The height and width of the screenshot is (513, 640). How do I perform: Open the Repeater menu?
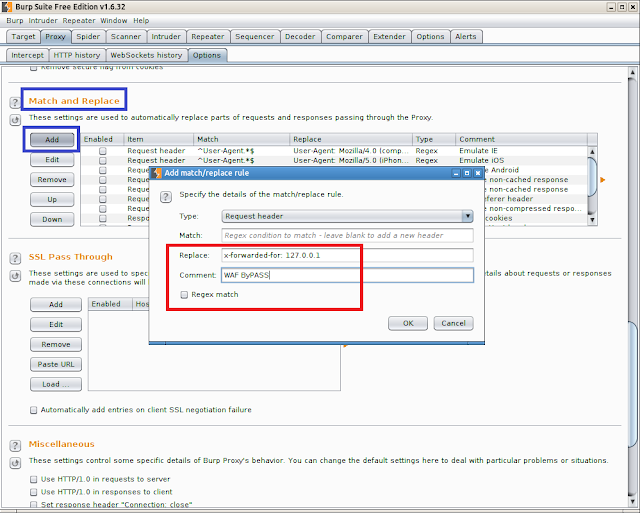(79, 20)
